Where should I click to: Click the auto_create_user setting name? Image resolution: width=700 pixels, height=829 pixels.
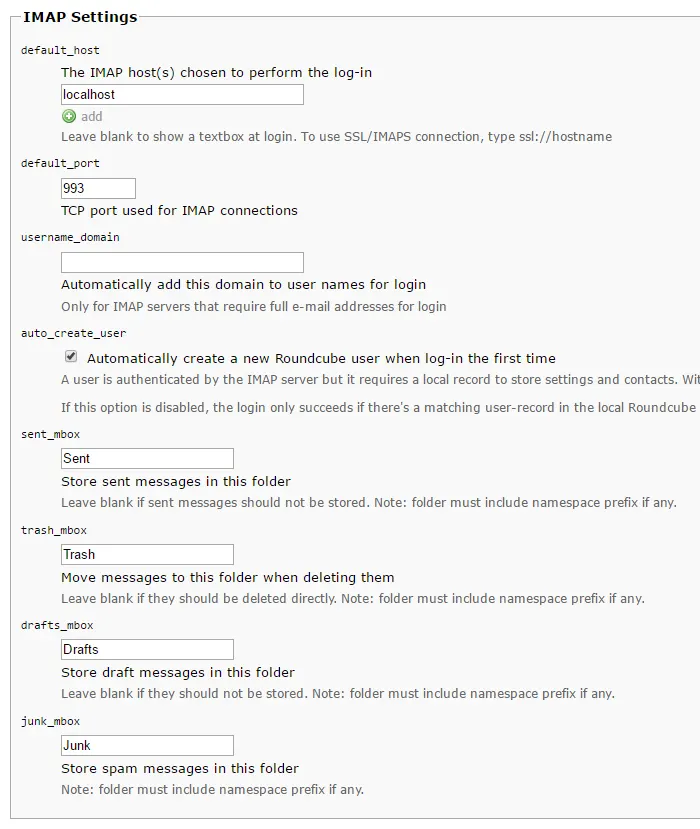[x=73, y=334]
